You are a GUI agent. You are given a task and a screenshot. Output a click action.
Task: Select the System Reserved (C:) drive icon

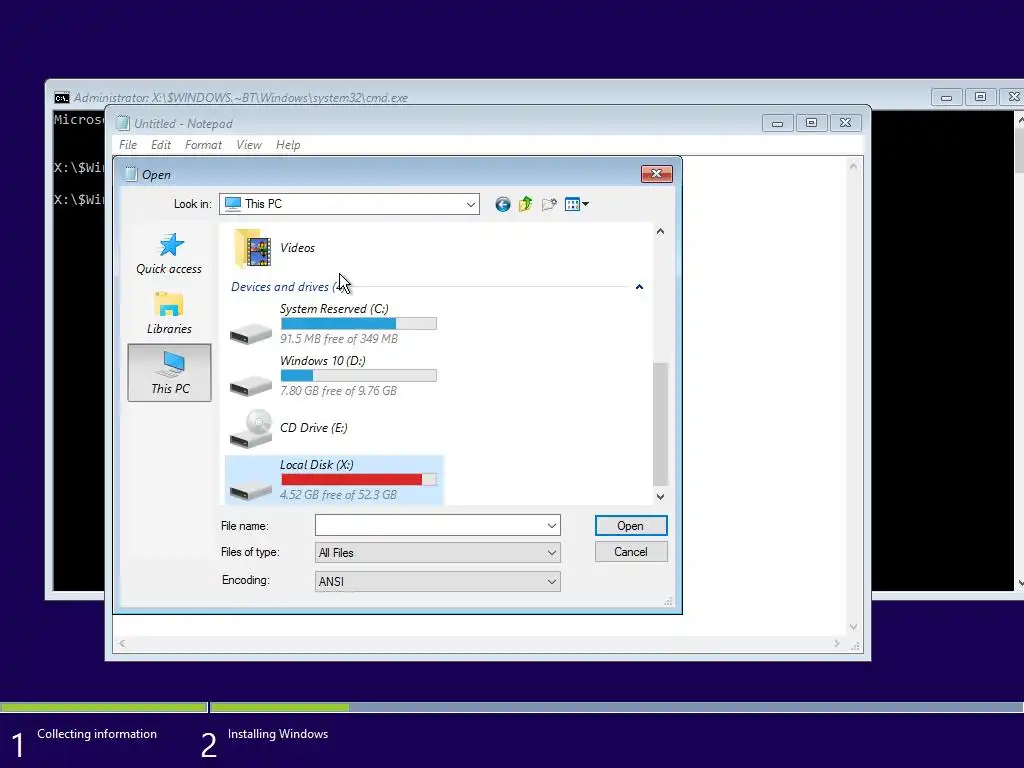[x=251, y=334]
